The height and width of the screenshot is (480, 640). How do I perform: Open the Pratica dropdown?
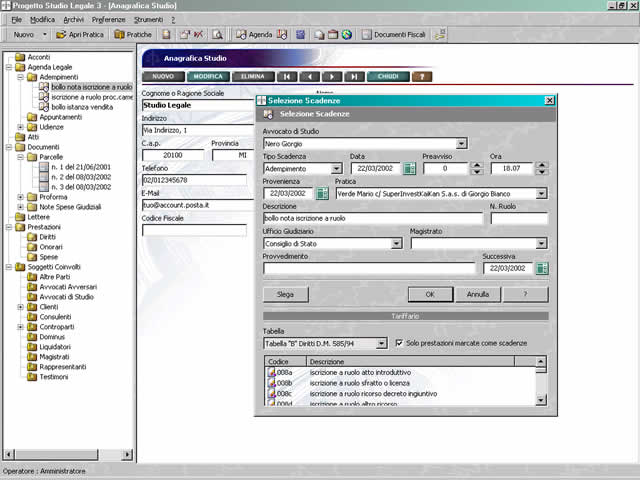[x=541, y=193]
